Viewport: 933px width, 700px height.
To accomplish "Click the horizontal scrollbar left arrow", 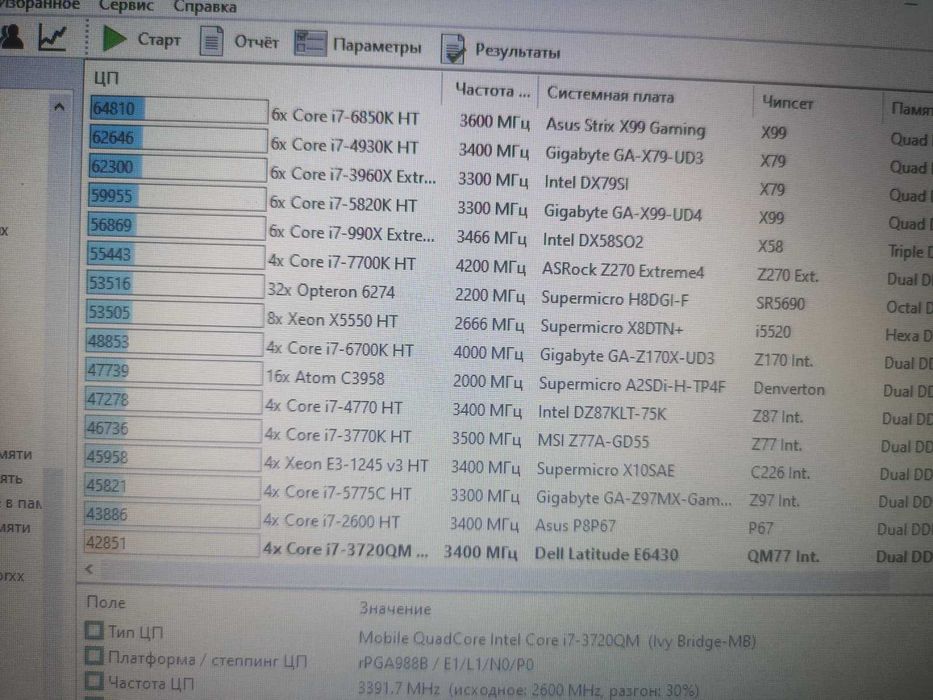I will pos(89,569).
